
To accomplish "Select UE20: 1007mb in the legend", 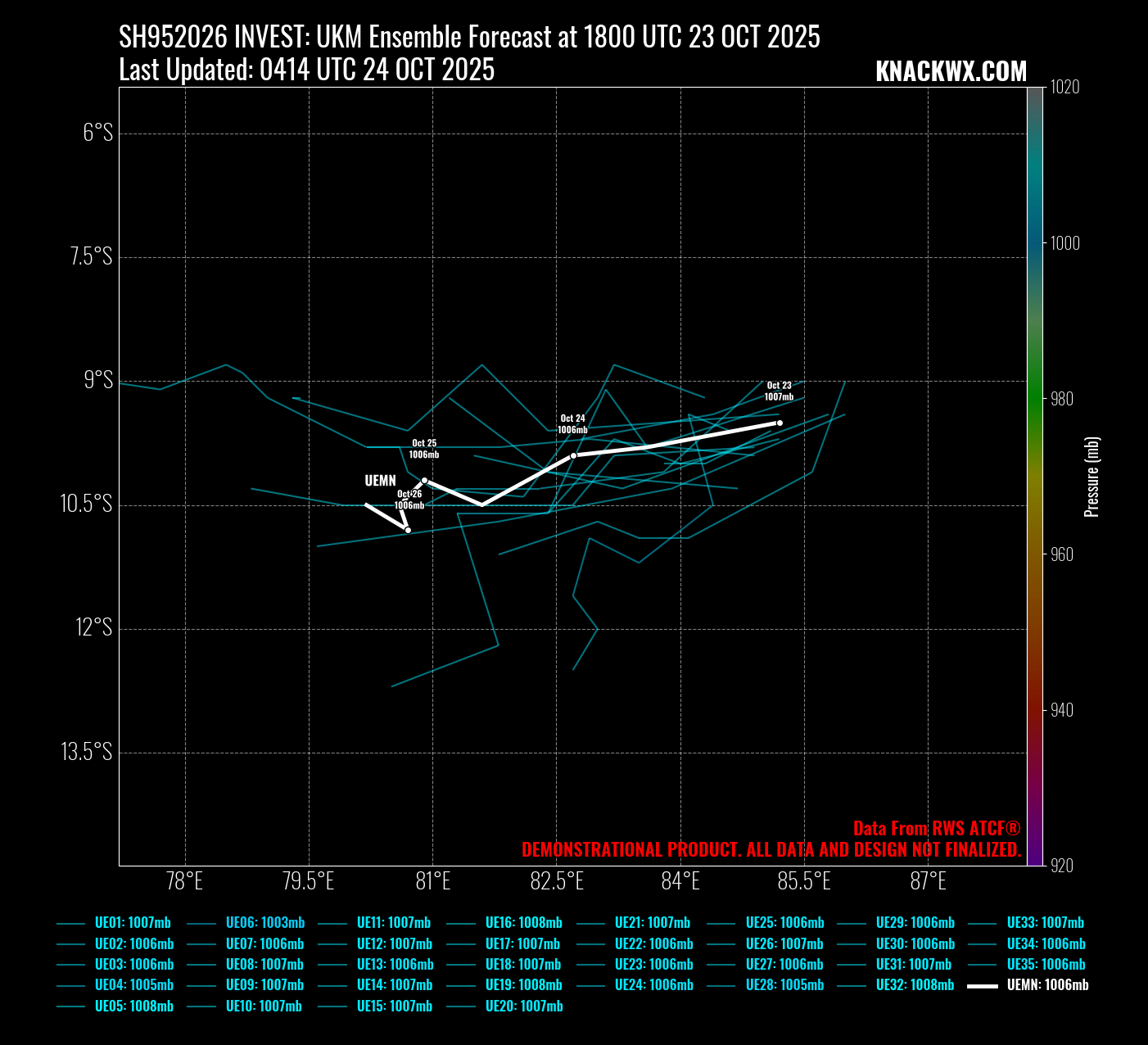I will (524, 1007).
